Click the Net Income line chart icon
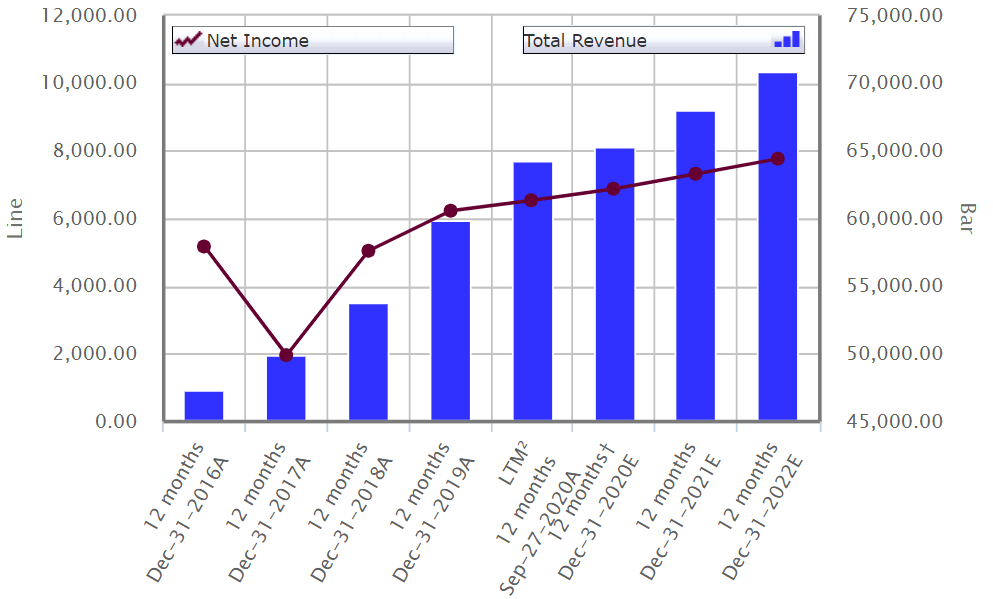 pos(189,40)
